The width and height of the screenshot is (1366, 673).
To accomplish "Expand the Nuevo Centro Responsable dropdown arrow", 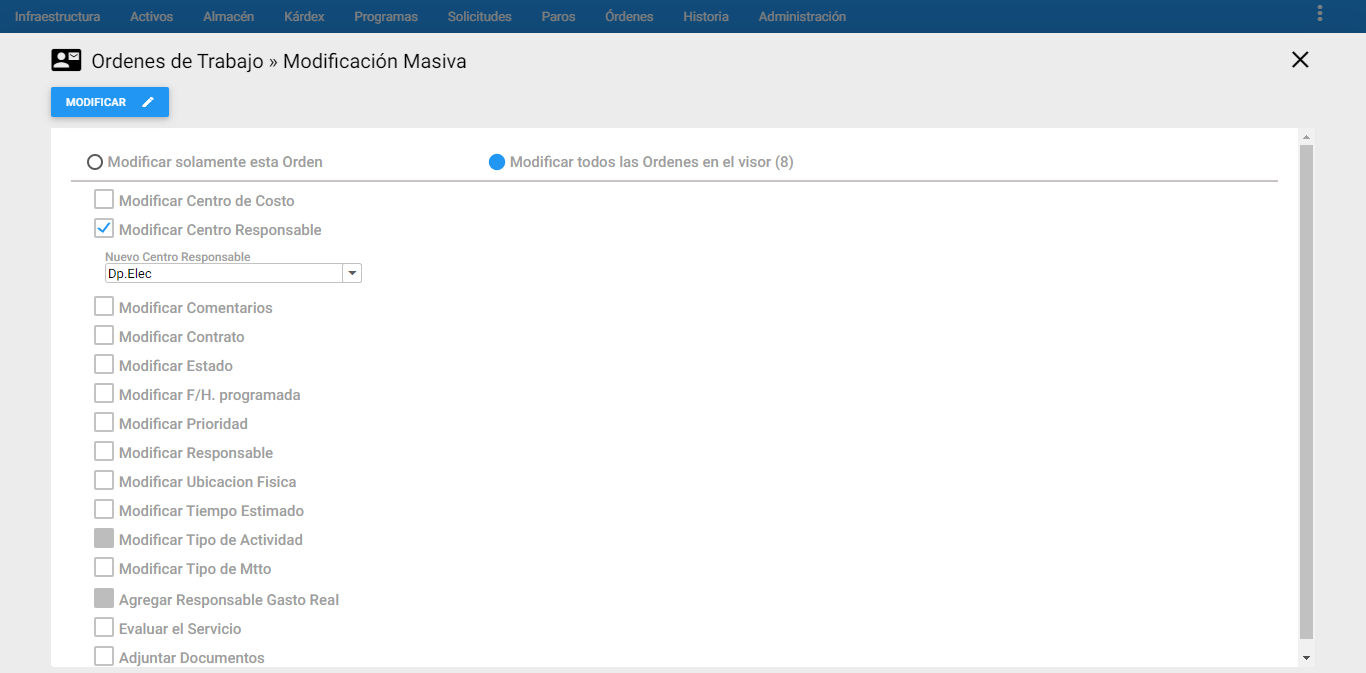I will tap(351, 273).
